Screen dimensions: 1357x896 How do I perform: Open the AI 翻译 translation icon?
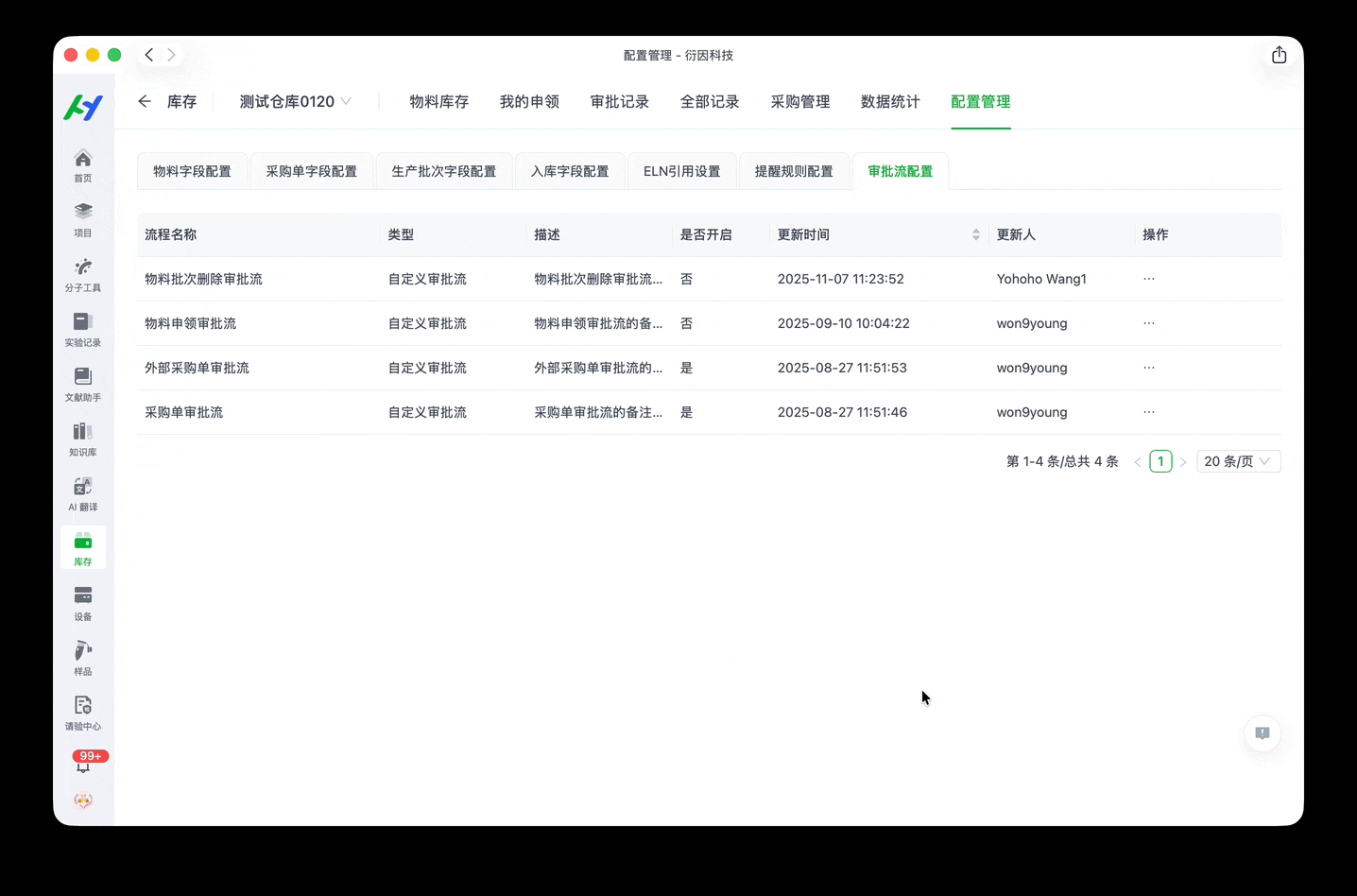[x=83, y=493]
